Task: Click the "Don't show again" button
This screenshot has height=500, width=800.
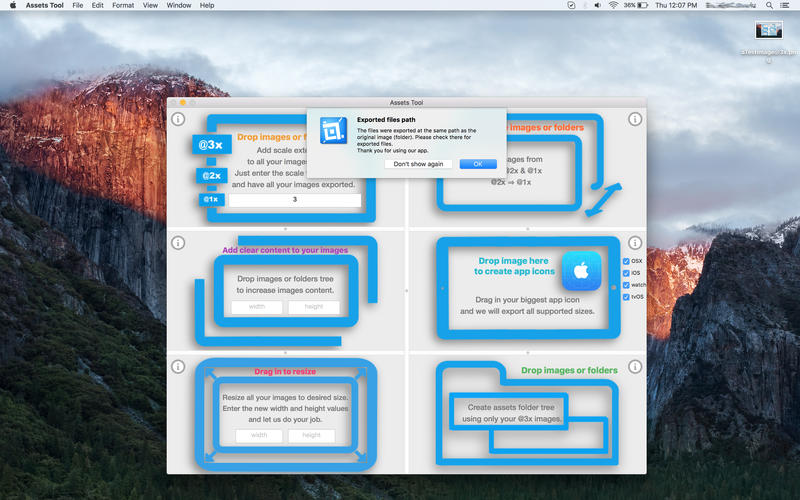Action: pos(418,164)
